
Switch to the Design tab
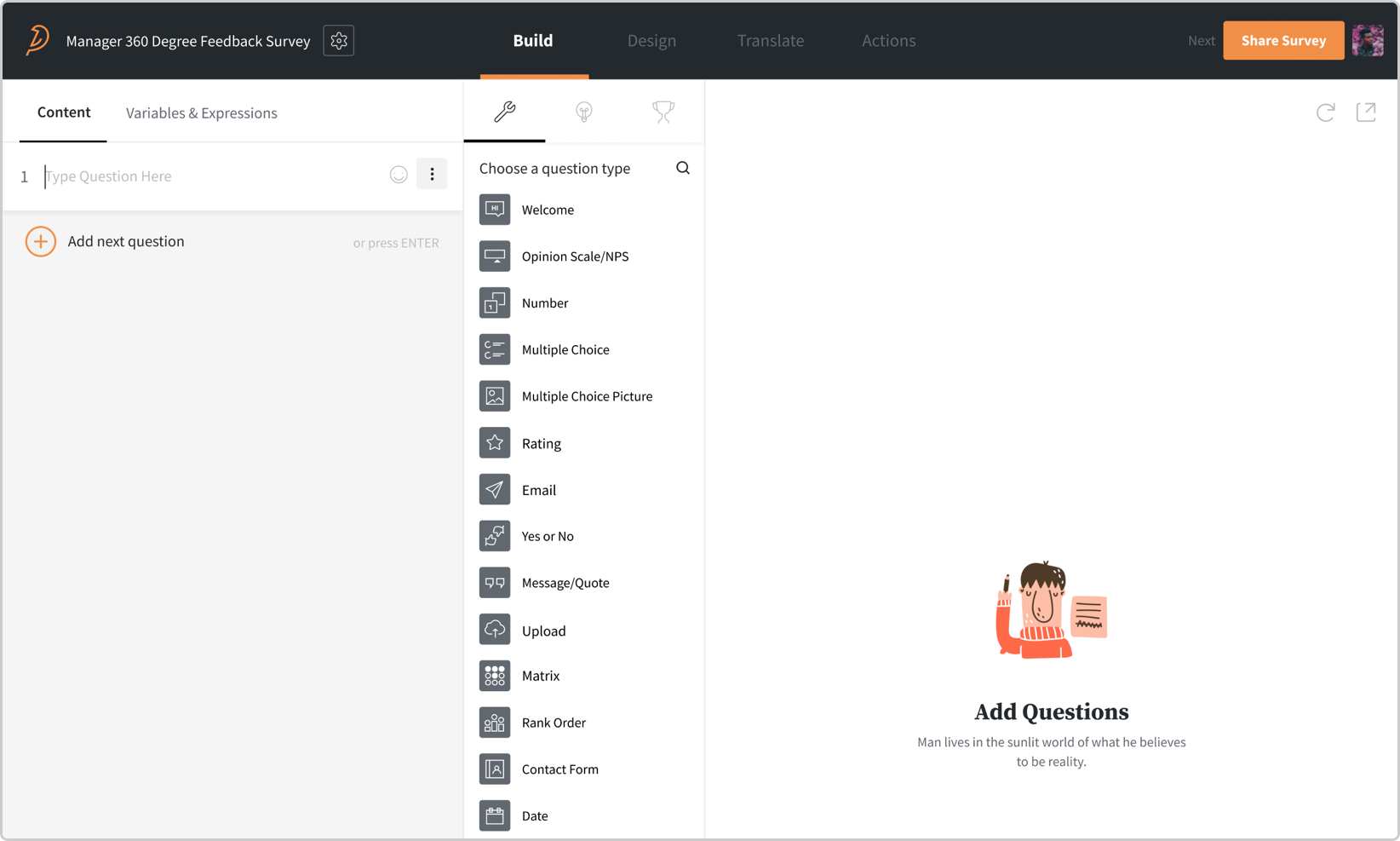(x=651, y=40)
